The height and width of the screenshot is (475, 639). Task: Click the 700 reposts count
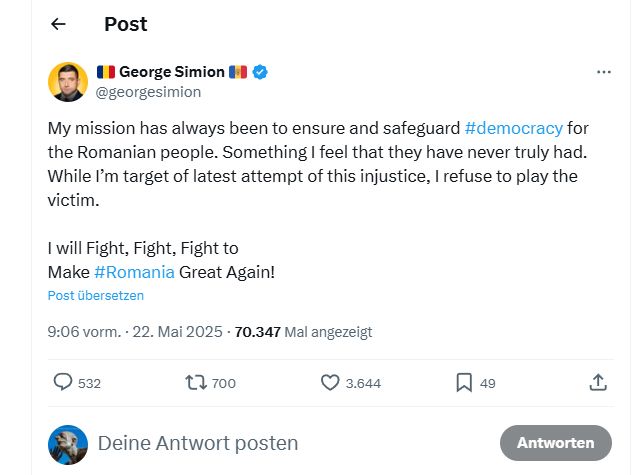[x=224, y=383]
